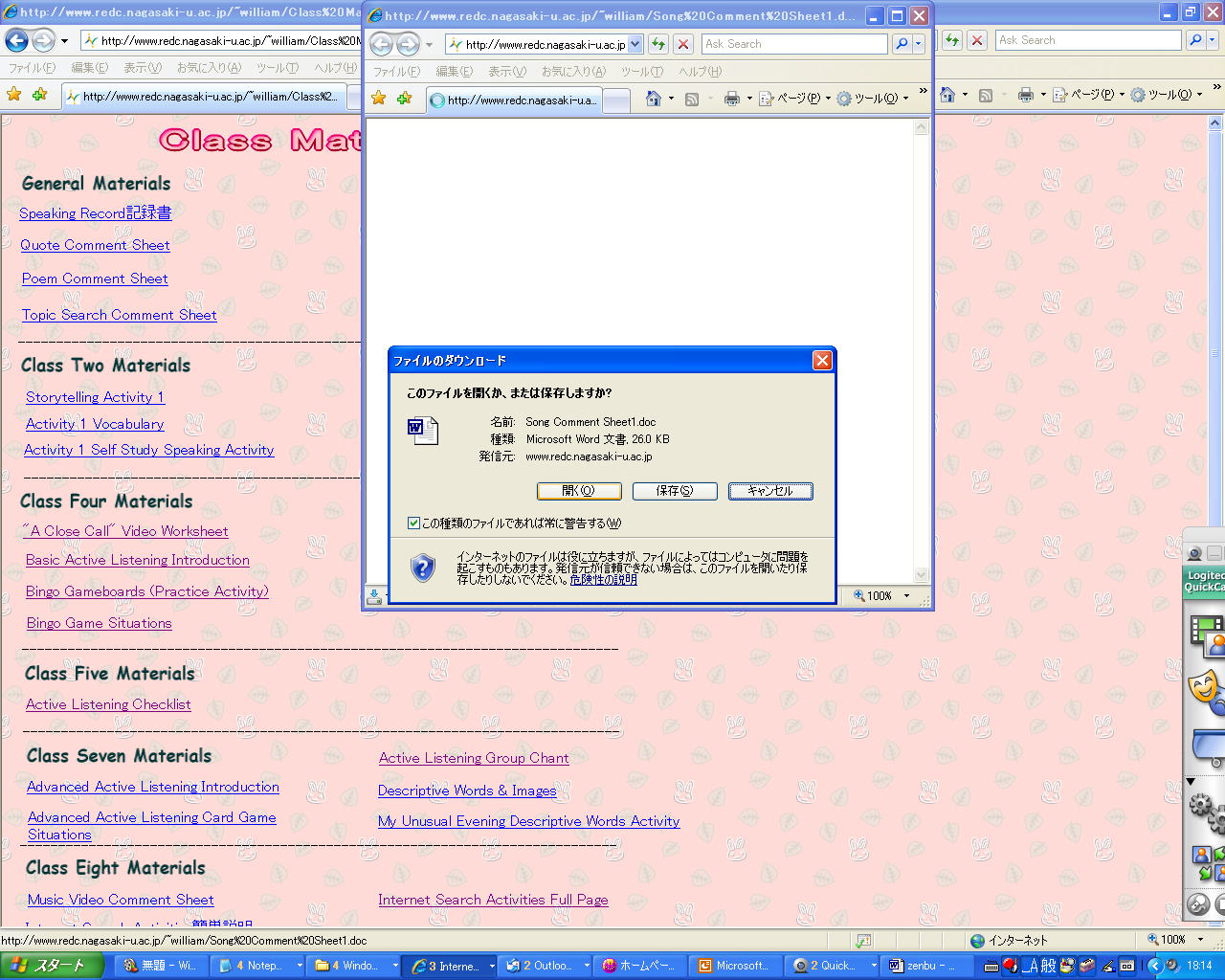Click the Add to Favorites icon in popup
The width and height of the screenshot is (1225, 980).
(x=404, y=99)
